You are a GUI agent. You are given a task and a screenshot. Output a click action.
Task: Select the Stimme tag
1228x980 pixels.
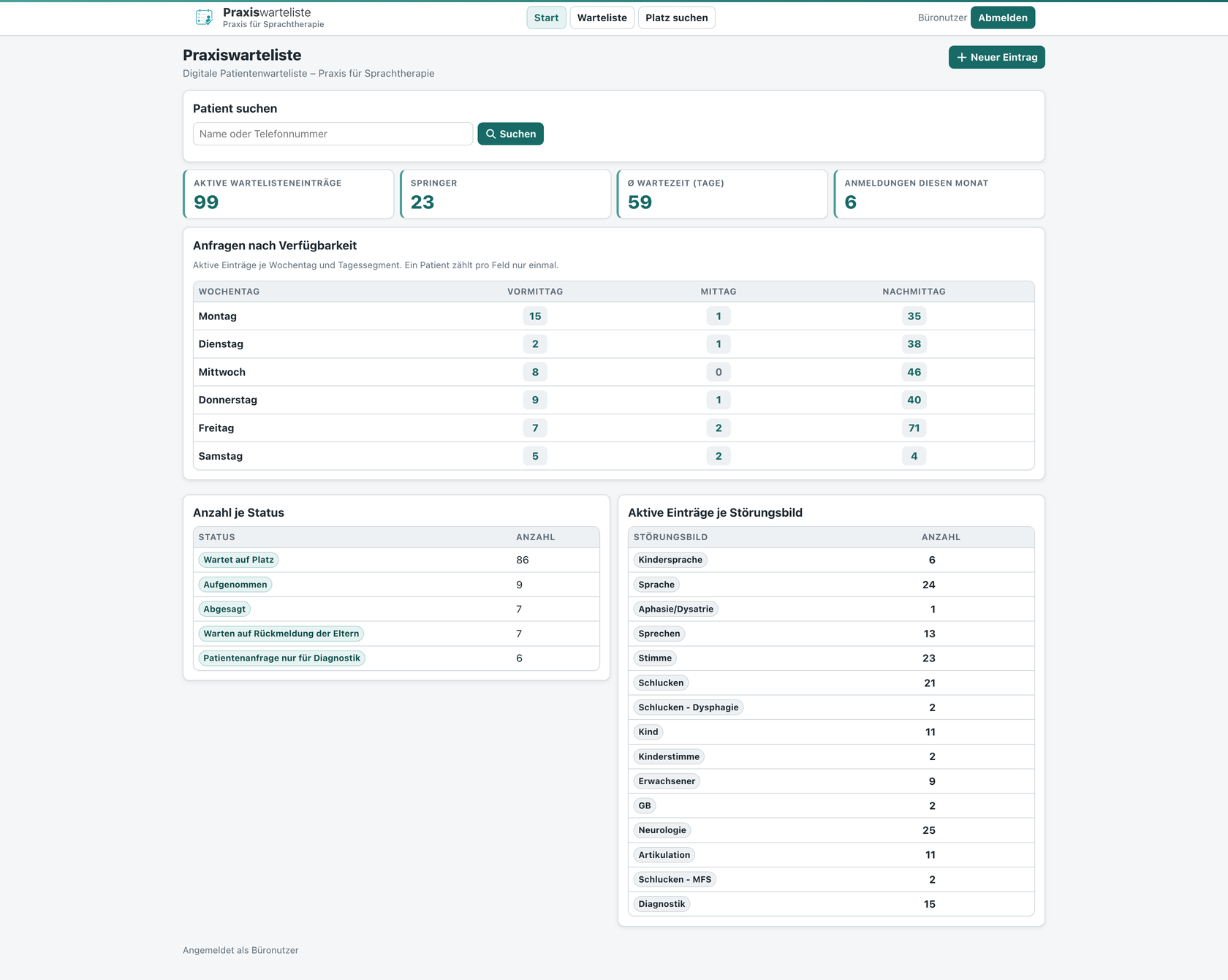coord(655,658)
